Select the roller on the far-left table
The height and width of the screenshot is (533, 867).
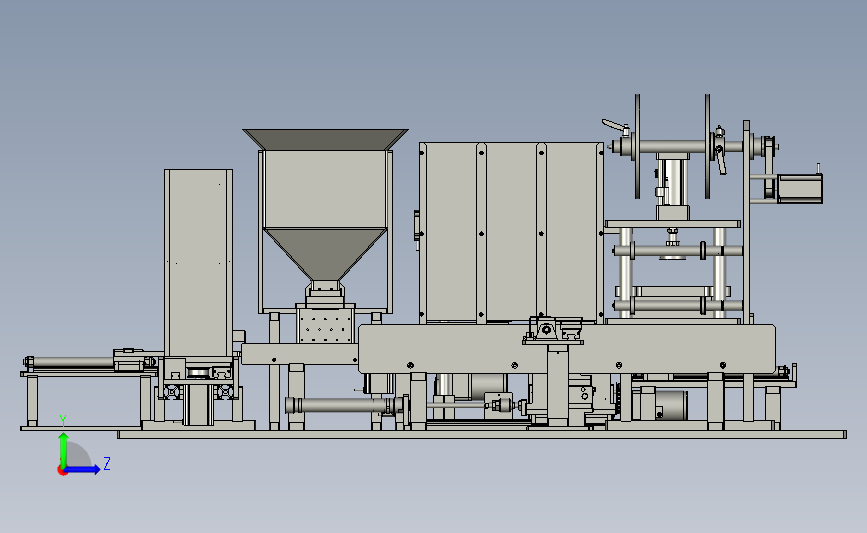pyautogui.click(x=72, y=363)
